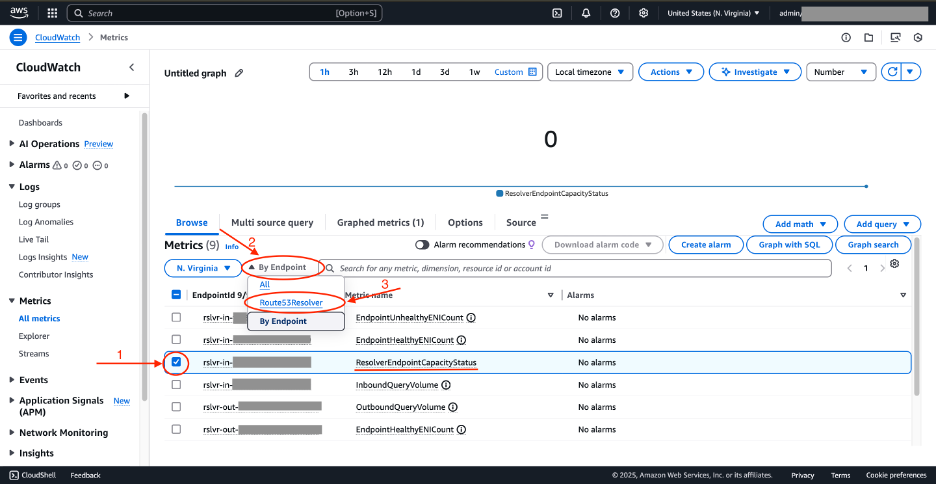Screen dimensions: 936x484
Task: Click the CloudShell icon in footer
Action: point(14,475)
